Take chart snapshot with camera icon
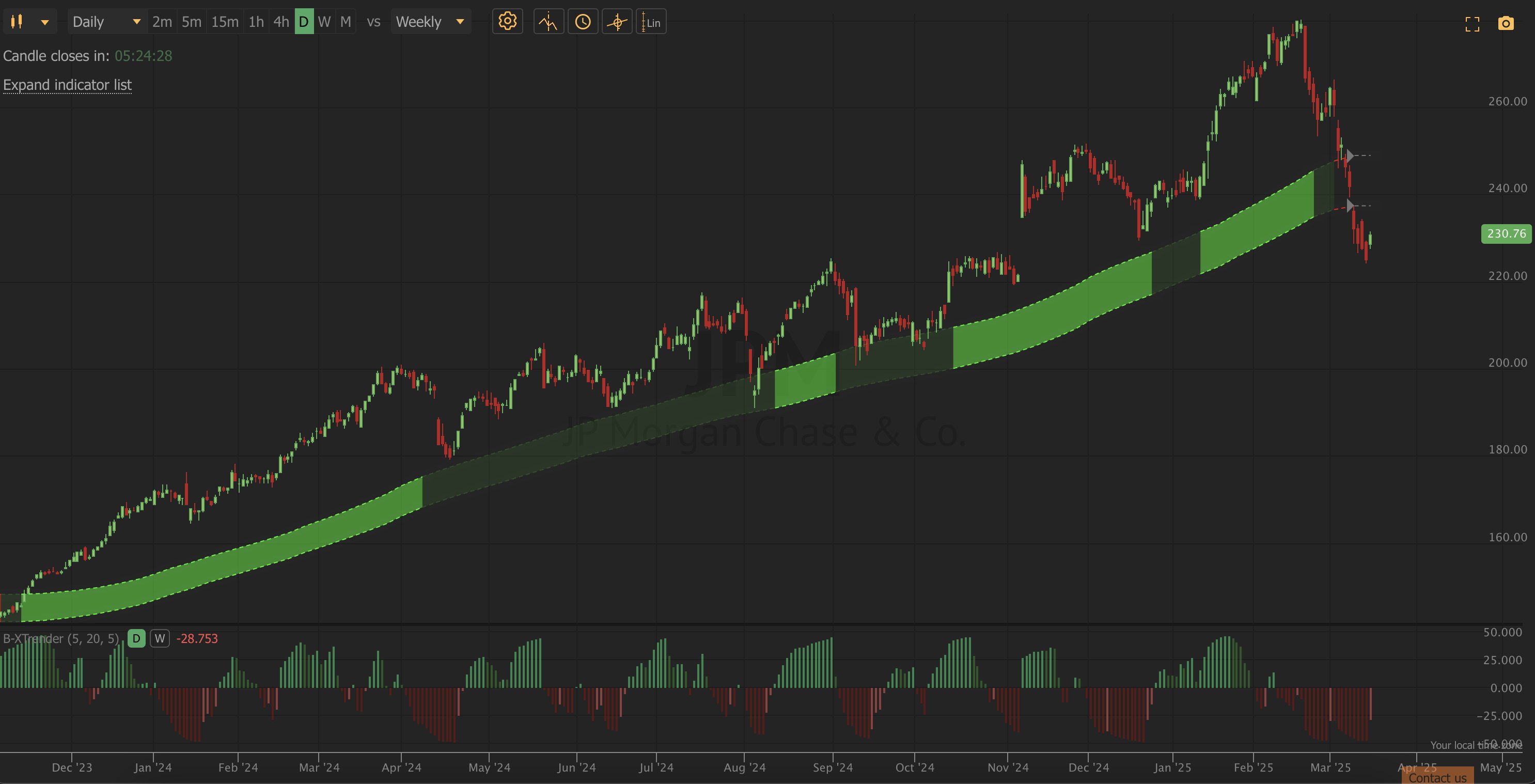This screenshot has width=1535, height=784. point(1505,24)
